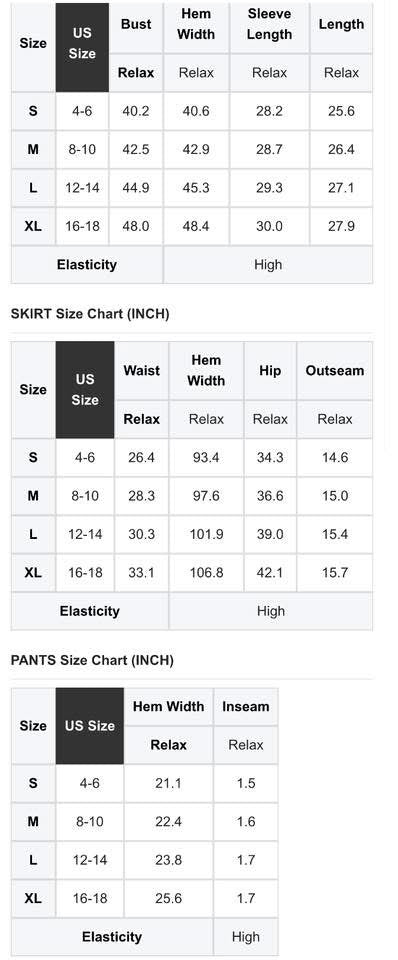Image resolution: width=398 pixels, height=960 pixels.
Task: Select the 12-14 US size in skirt chart
Action: click(x=84, y=534)
